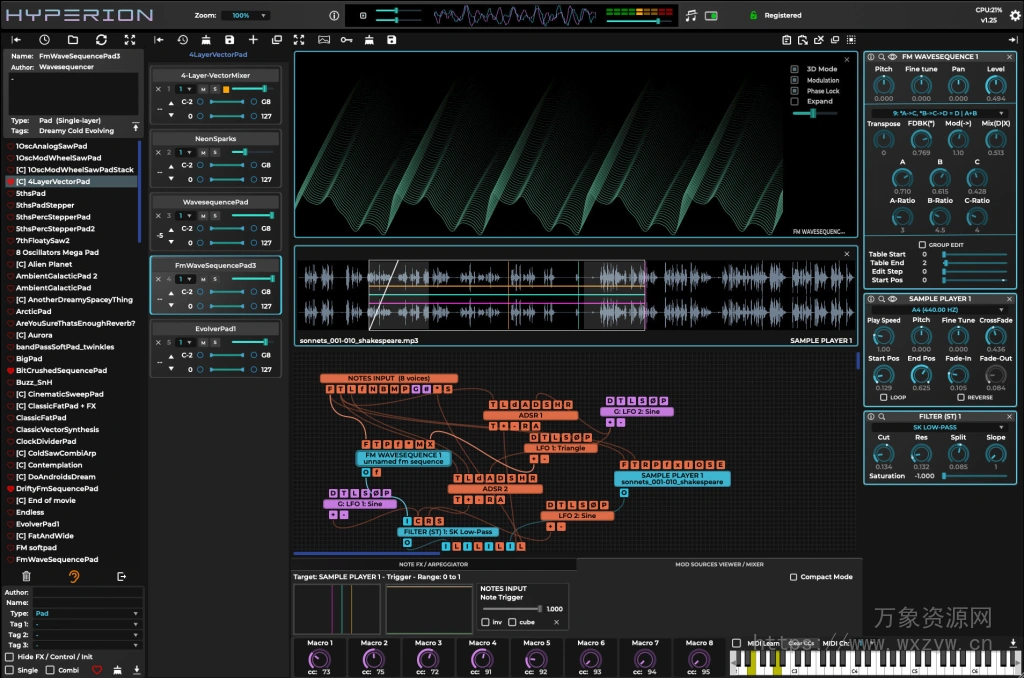Open the Zoom percentage dropdown
1024x678 pixels.
pyautogui.click(x=245, y=15)
